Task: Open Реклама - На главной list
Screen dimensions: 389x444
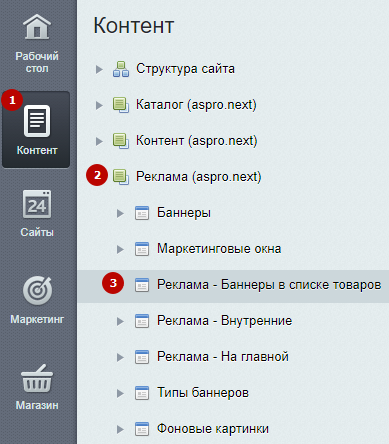Action: (x=223, y=357)
